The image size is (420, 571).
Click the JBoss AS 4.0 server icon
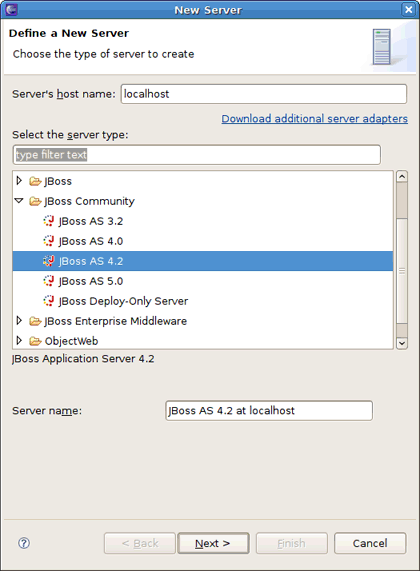pos(48,241)
